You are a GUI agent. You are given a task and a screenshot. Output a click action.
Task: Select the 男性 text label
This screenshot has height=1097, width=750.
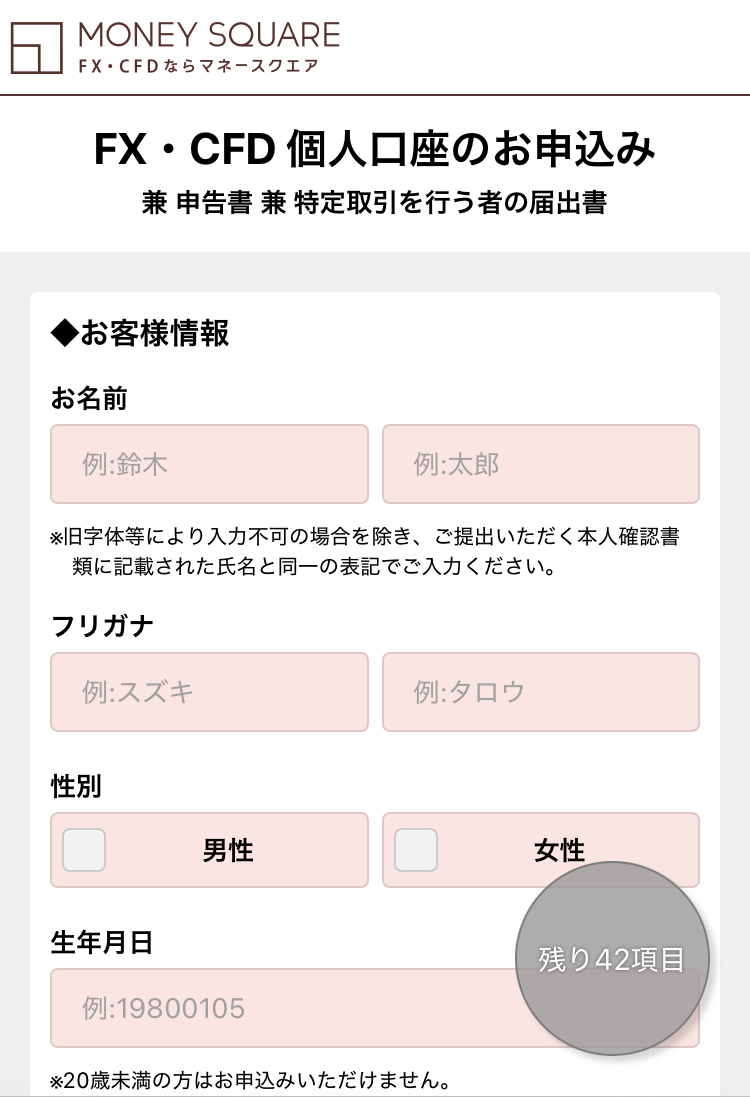click(x=228, y=851)
